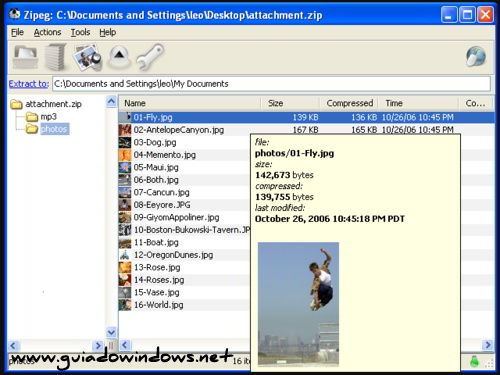Click file list horizontal scroll right arrow
The width and height of the screenshot is (500, 375).
pyautogui.click(x=488, y=345)
